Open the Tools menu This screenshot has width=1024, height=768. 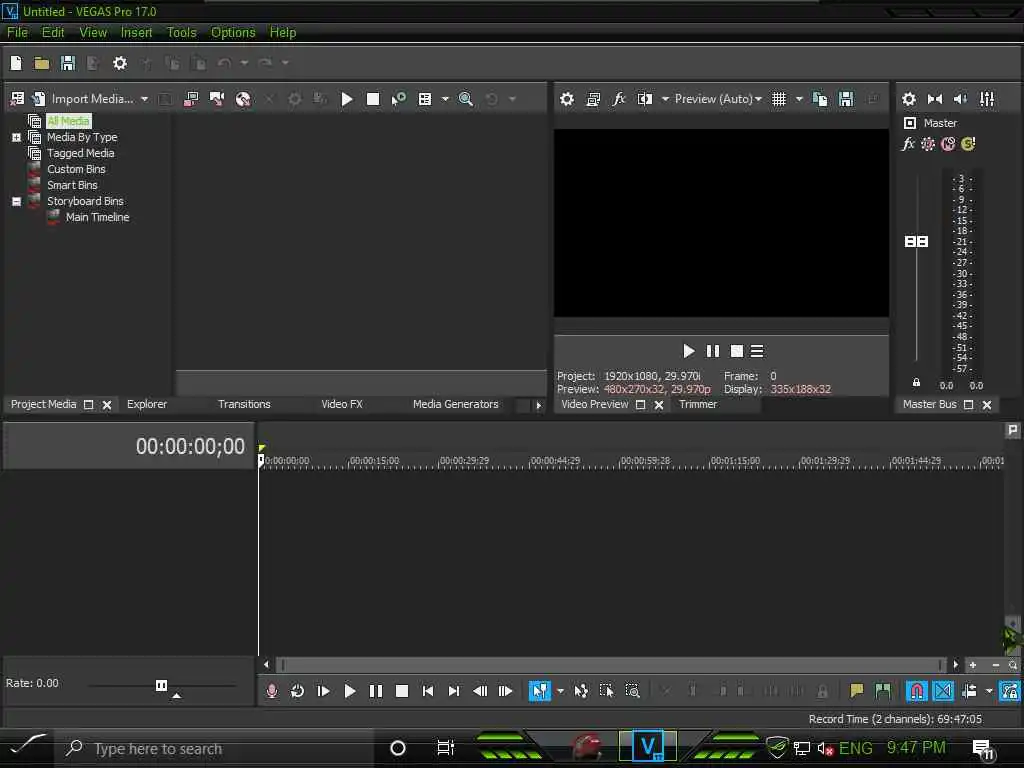(181, 32)
